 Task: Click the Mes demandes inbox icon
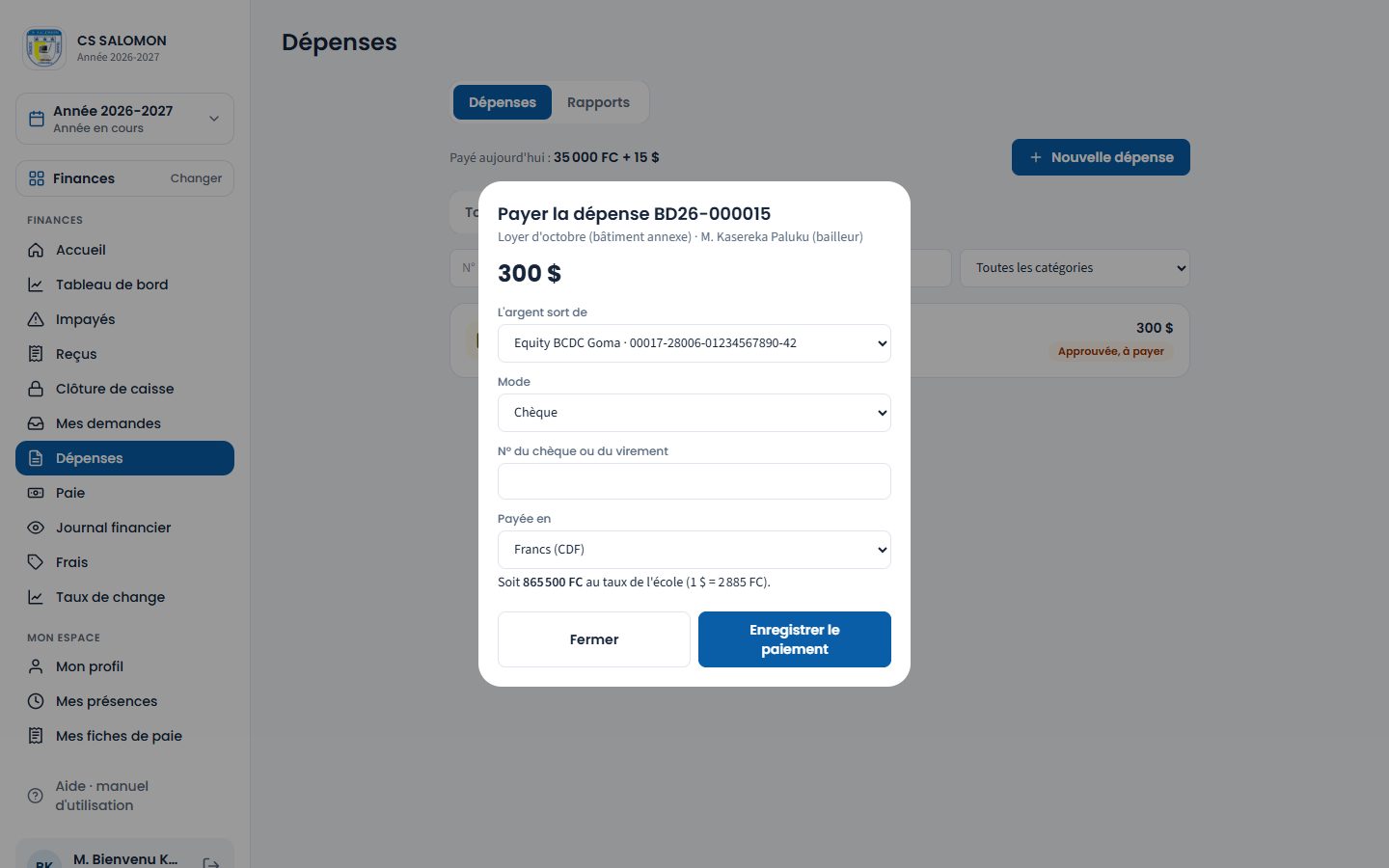click(x=36, y=423)
